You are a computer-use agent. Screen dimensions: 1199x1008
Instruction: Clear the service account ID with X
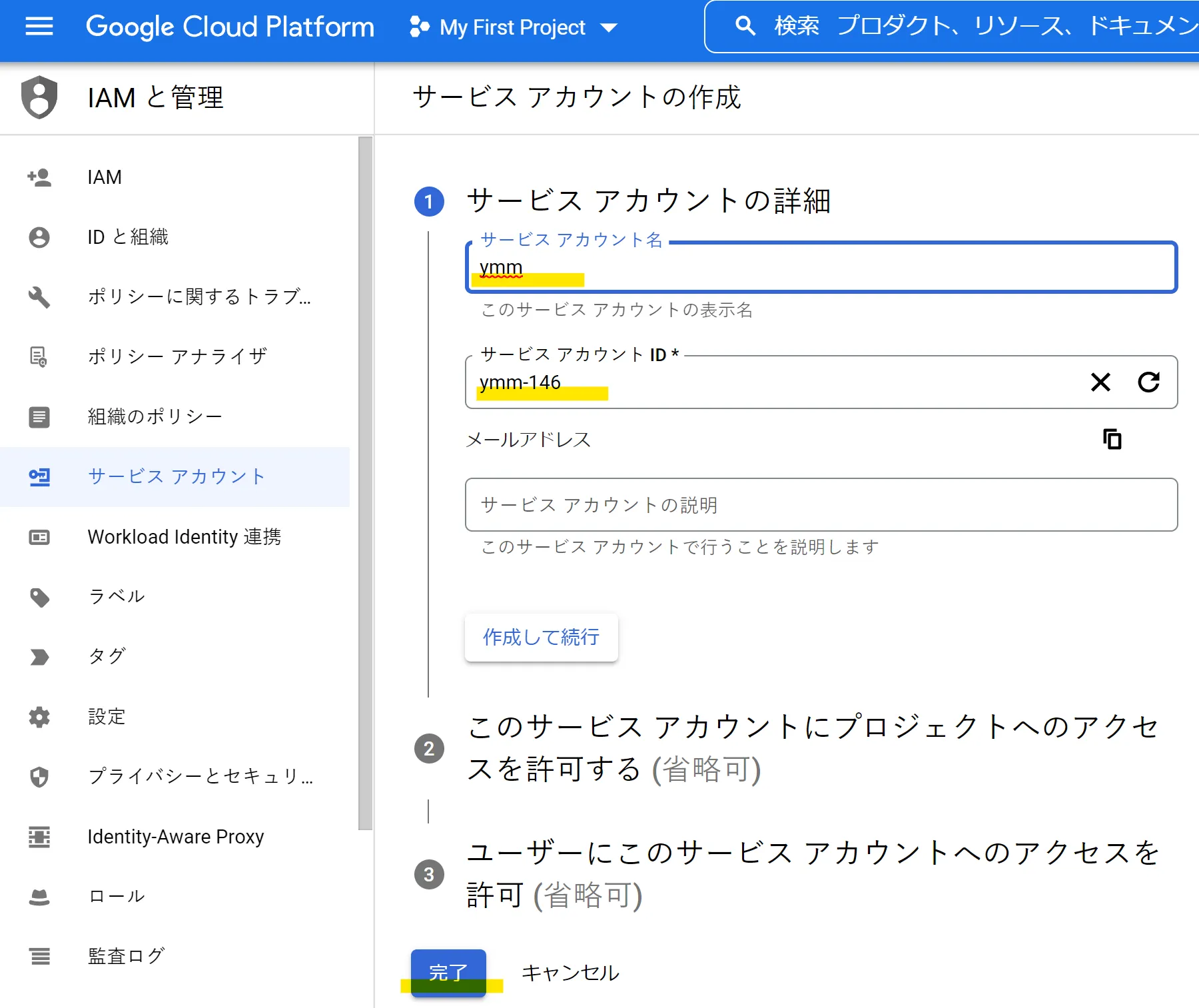pyautogui.click(x=1100, y=382)
